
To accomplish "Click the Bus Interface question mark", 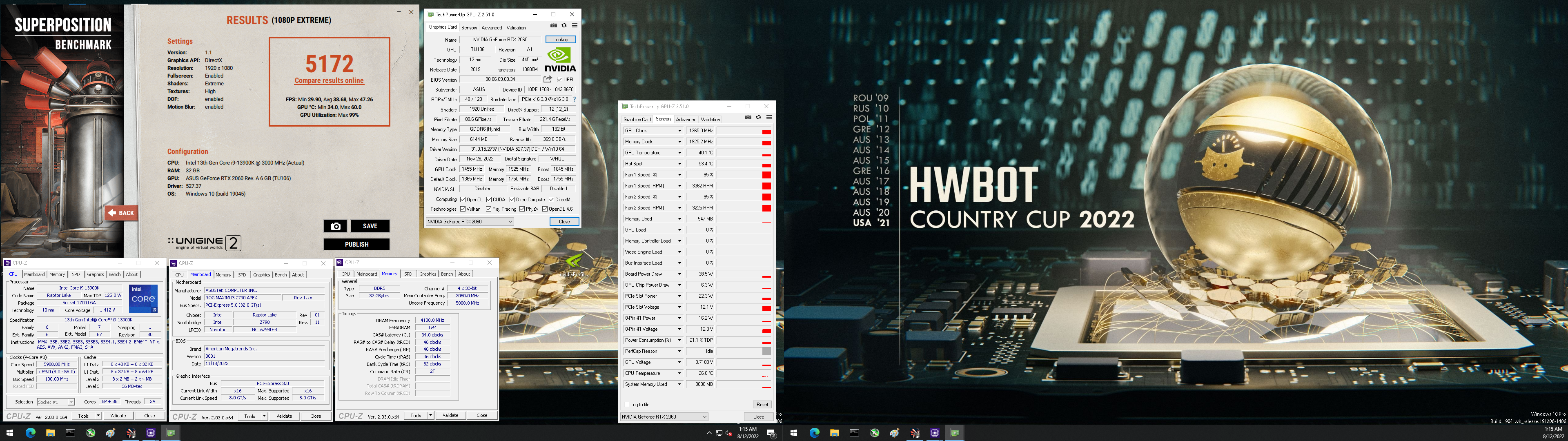I will (574, 99).
